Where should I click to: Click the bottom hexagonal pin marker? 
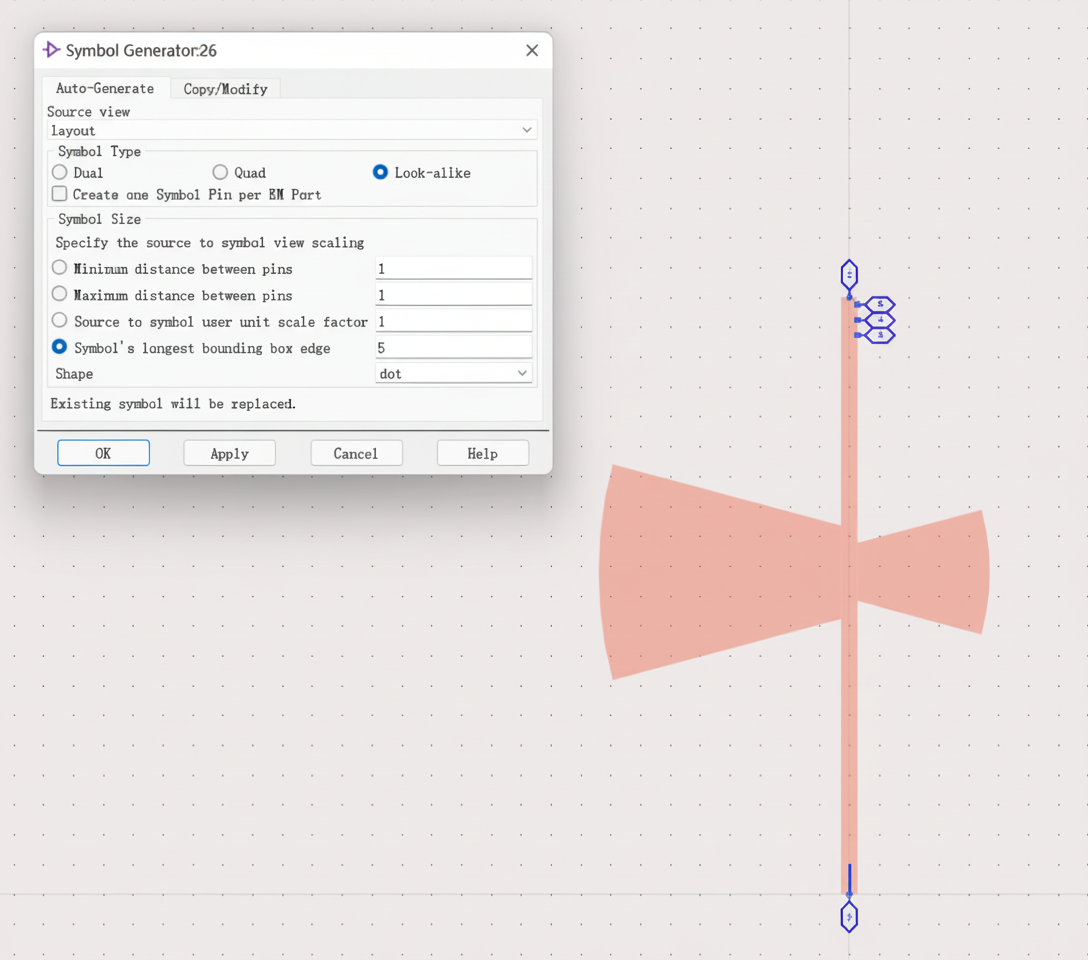point(849,916)
